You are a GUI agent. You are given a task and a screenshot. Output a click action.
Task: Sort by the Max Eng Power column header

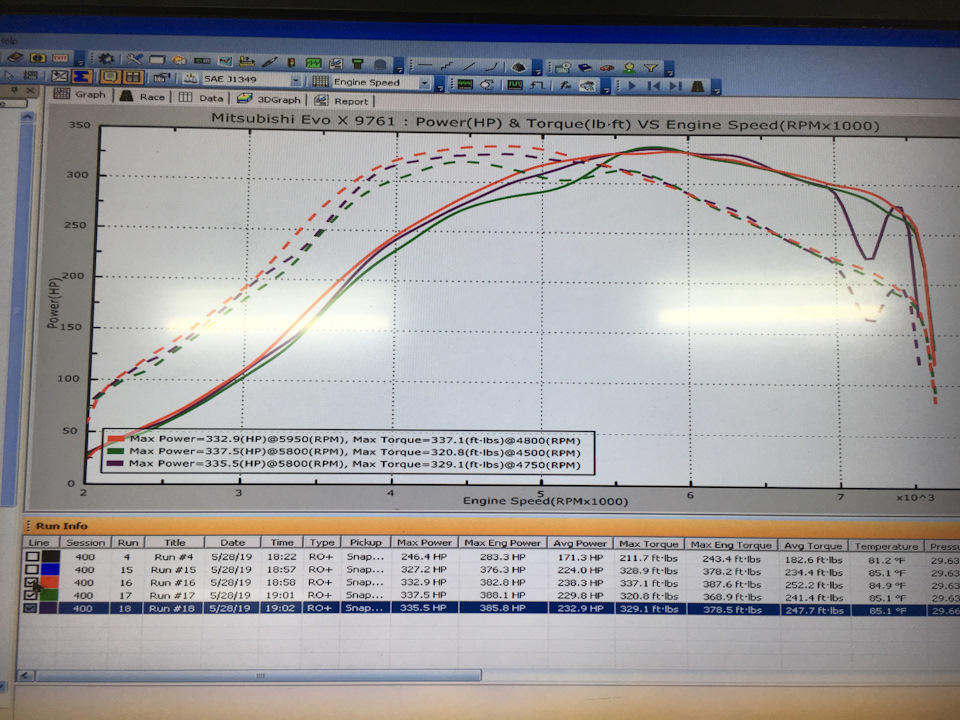pyautogui.click(x=502, y=543)
